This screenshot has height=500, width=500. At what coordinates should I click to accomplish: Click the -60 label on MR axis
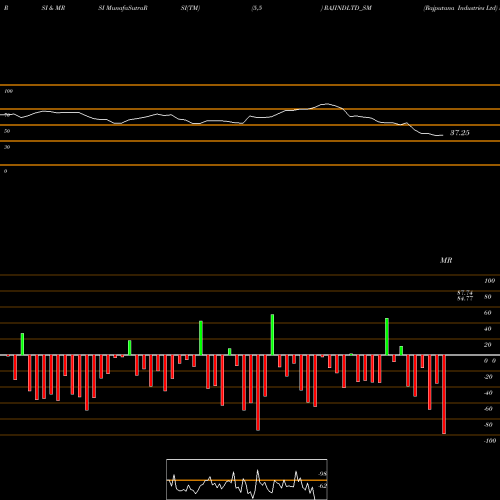[488, 409]
